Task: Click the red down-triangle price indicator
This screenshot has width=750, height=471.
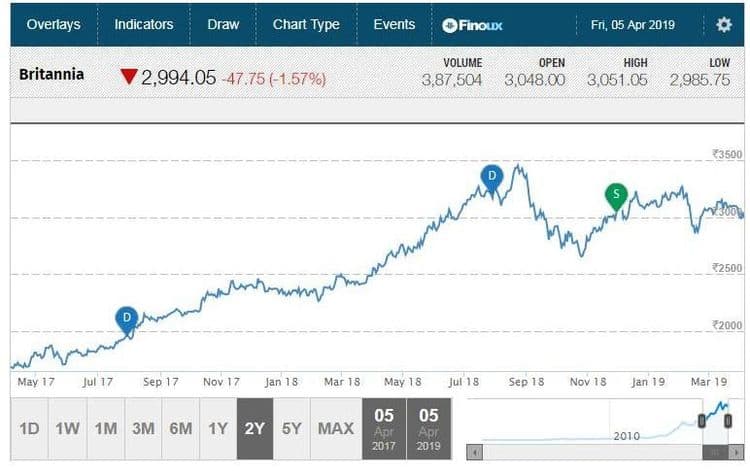Action: (128, 76)
